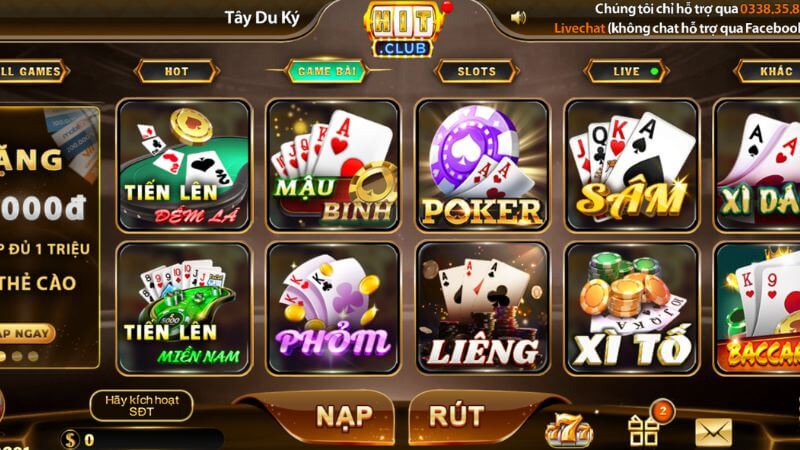Viewport: 800px width, 450px height.
Task: Open the Xì Tố game tile
Action: pyautogui.click(x=632, y=309)
